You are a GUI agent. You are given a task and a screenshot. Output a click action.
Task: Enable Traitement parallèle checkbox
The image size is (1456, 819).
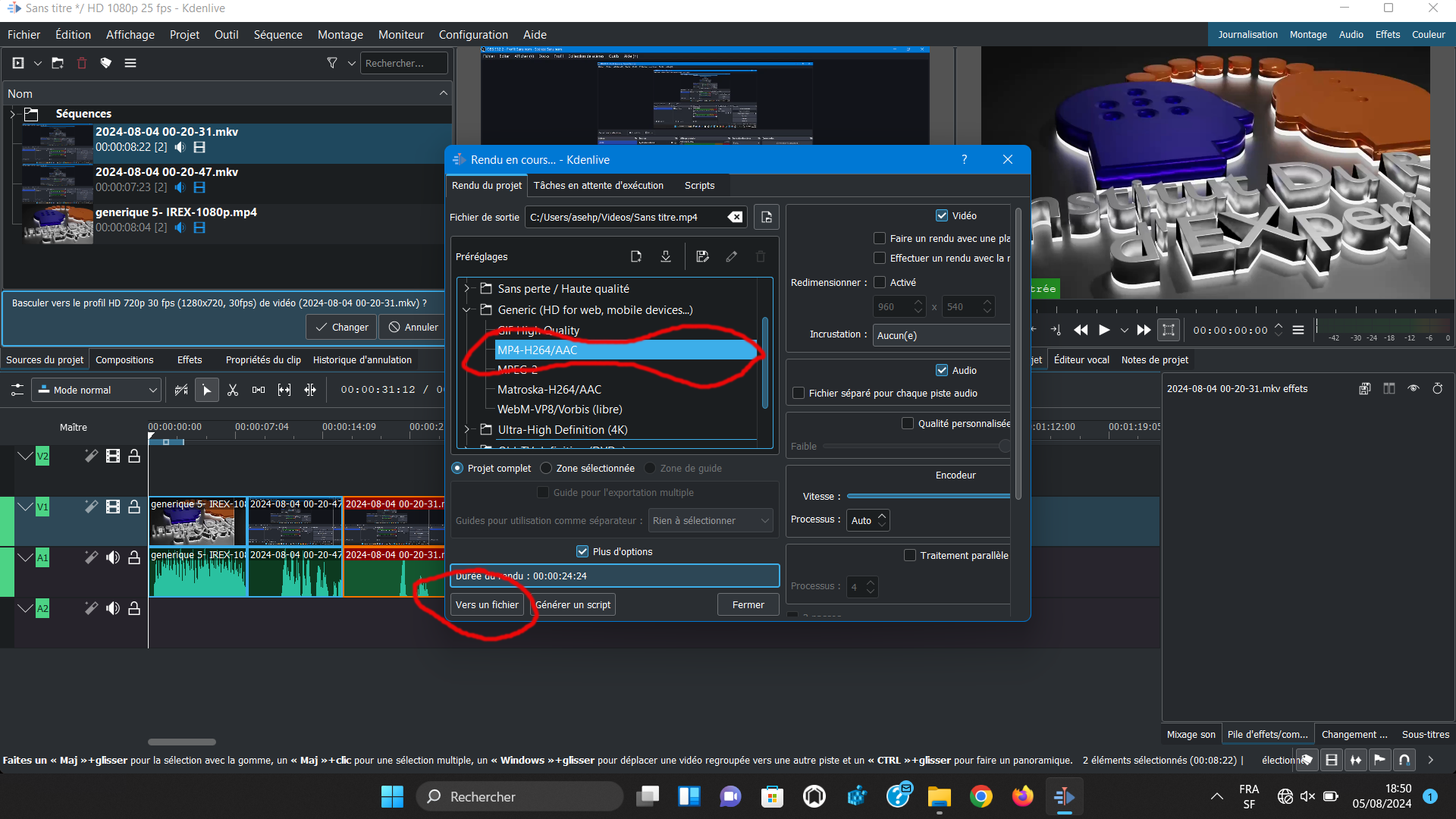910,555
